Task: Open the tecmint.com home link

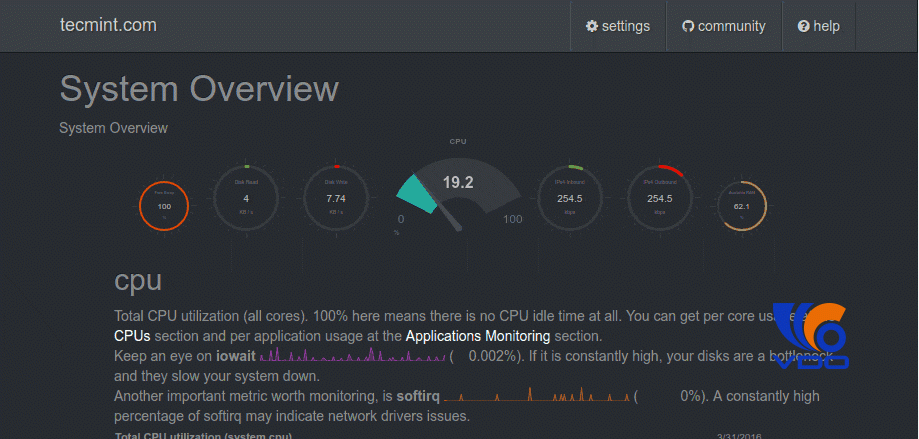Action: click(108, 25)
